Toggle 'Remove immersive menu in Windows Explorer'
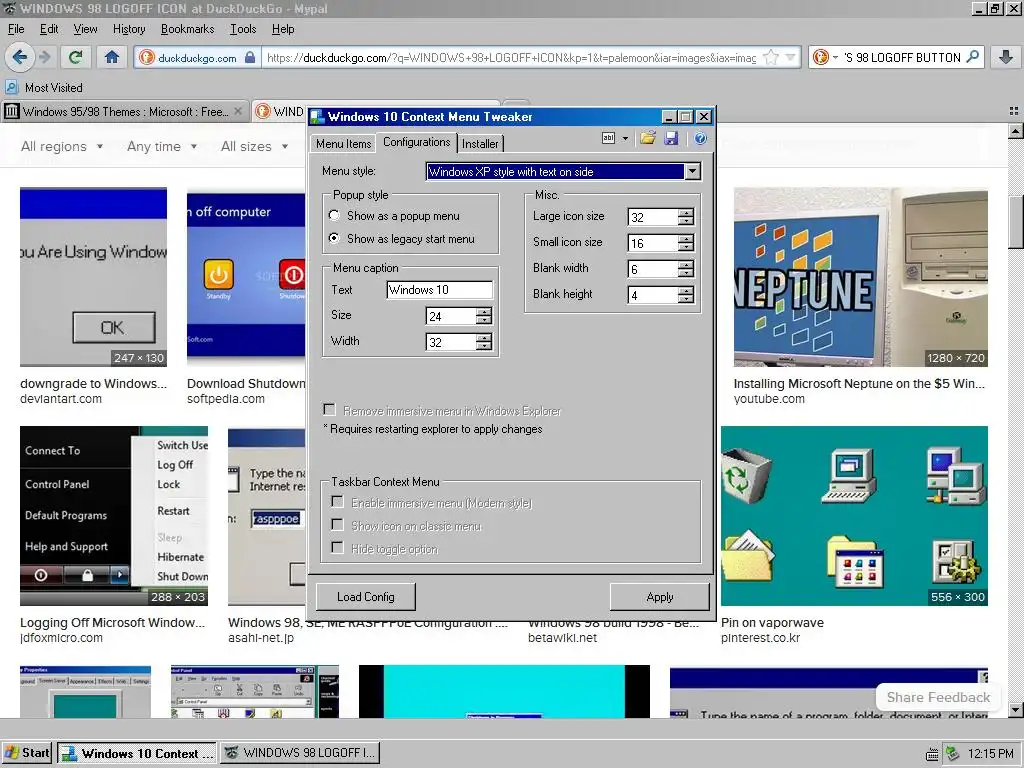Image resolution: width=1024 pixels, height=768 pixels. [330, 409]
